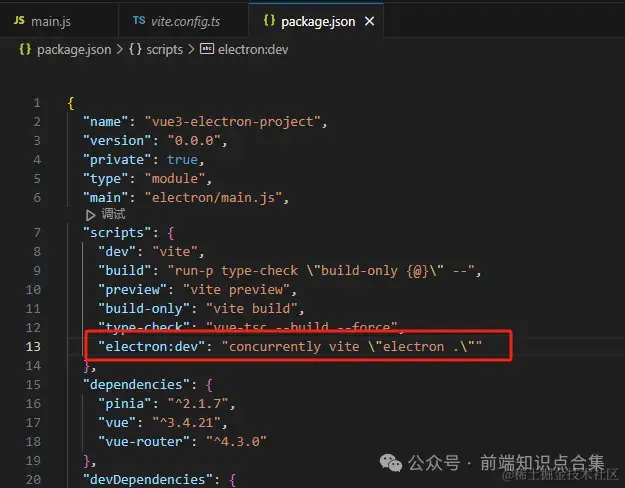Click the closing brace on line 19
Viewport: 625px width, 488px height.
pyautogui.click(x=87, y=460)
